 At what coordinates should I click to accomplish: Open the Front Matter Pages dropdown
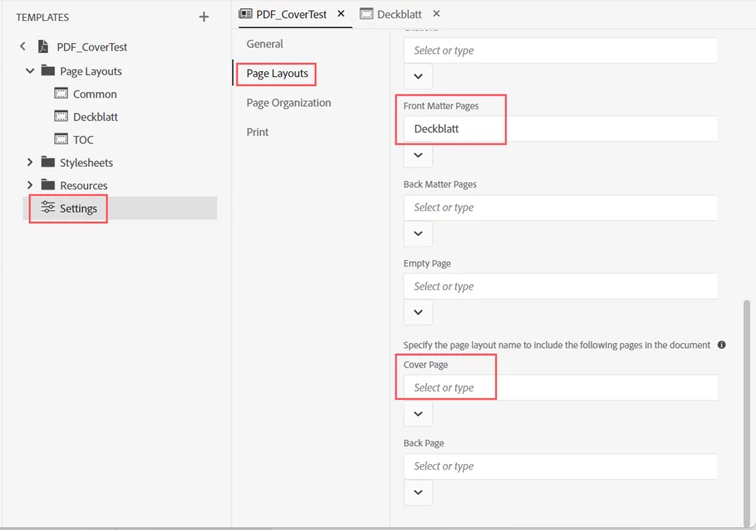(418, 155)
